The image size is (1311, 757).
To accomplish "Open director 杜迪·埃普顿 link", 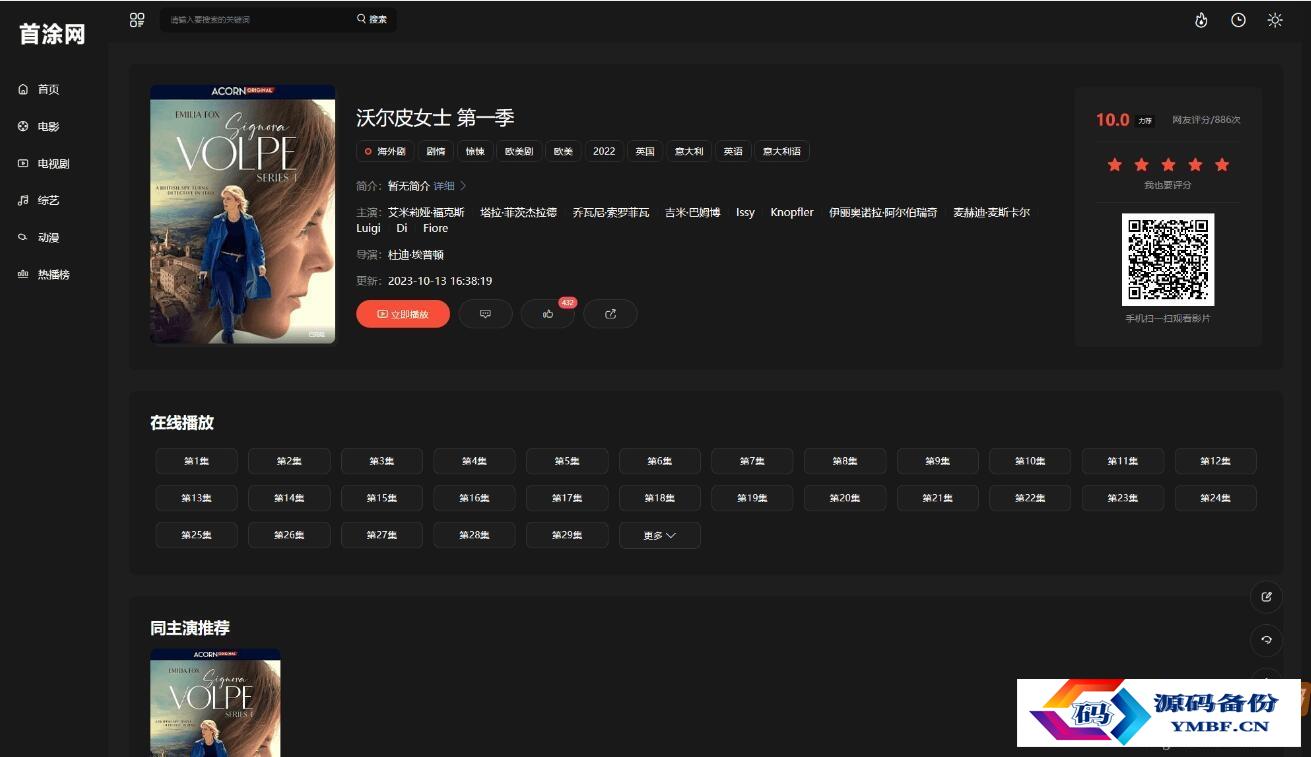I will point(416,255).
